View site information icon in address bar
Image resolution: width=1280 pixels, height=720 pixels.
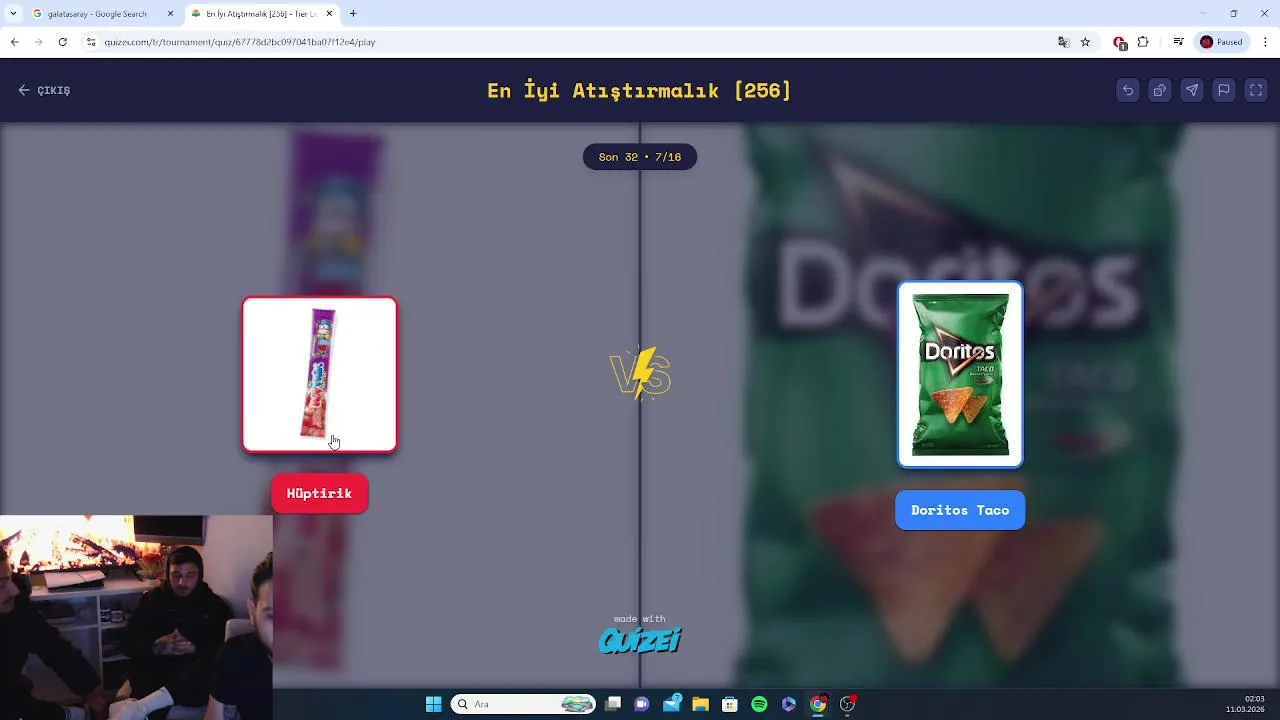[x=91, y=42]
